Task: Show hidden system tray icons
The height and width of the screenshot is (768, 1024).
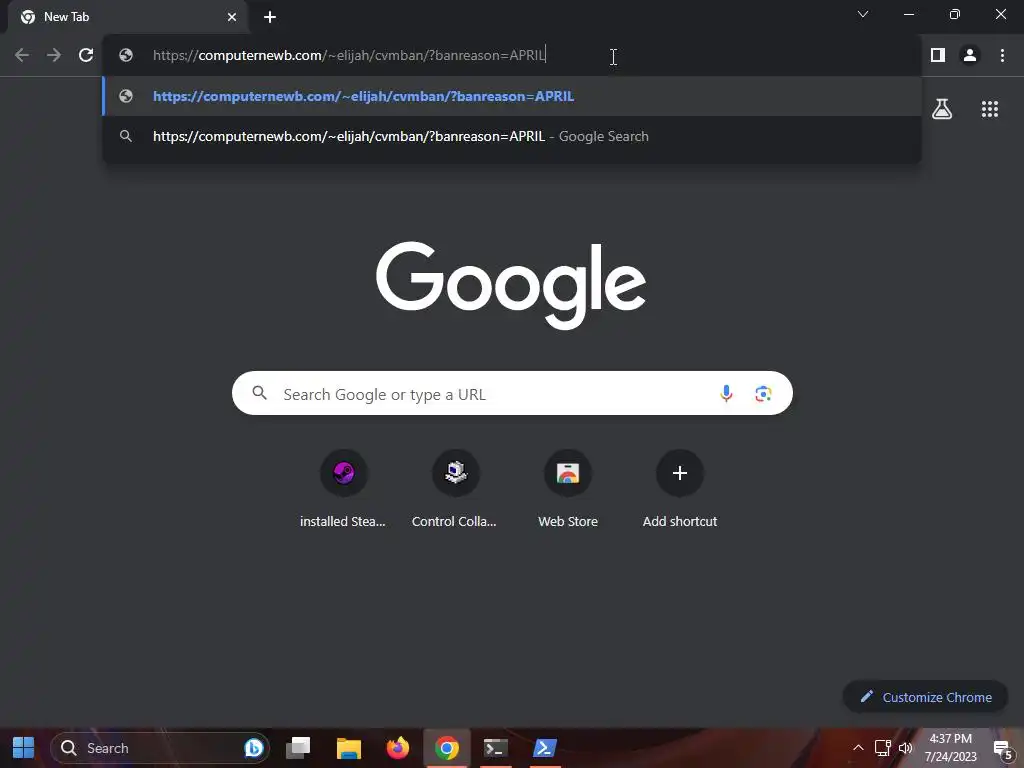Action: [x=859, y=748]
